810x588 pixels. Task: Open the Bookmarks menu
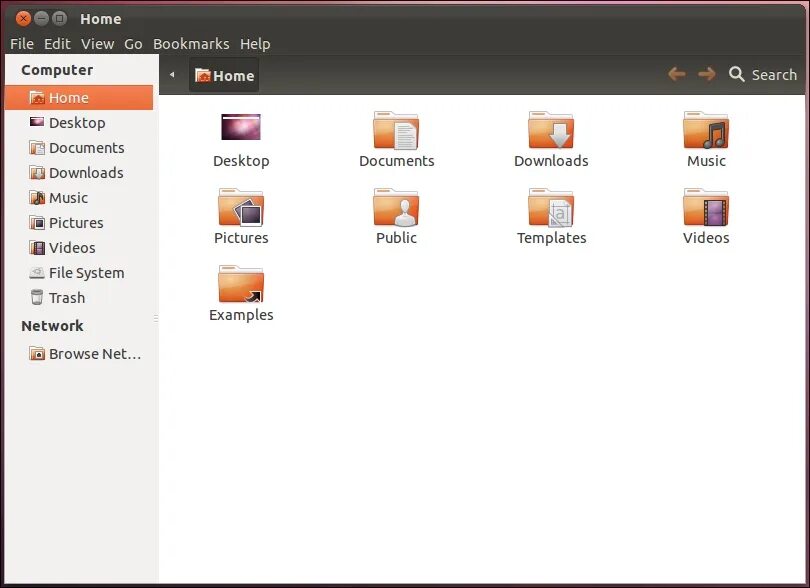point(191,43)
